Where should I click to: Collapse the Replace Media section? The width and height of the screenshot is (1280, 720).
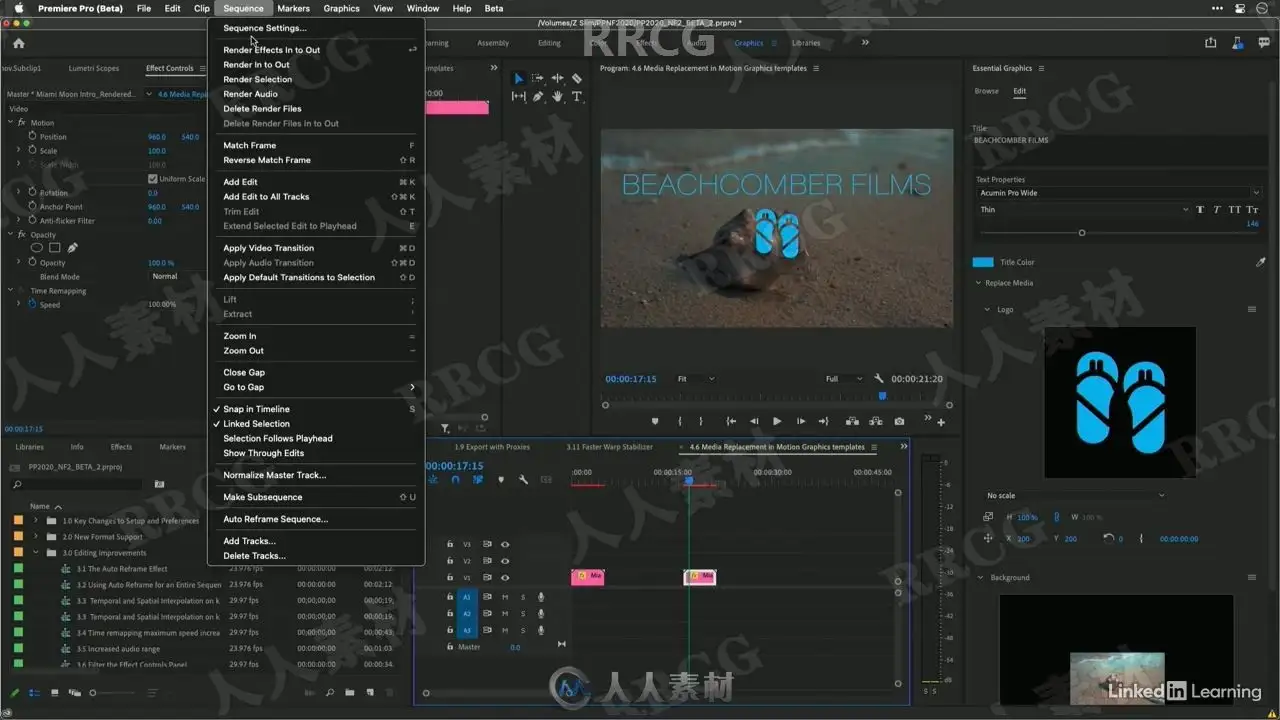pyautogui.click(x=979, y=283)
